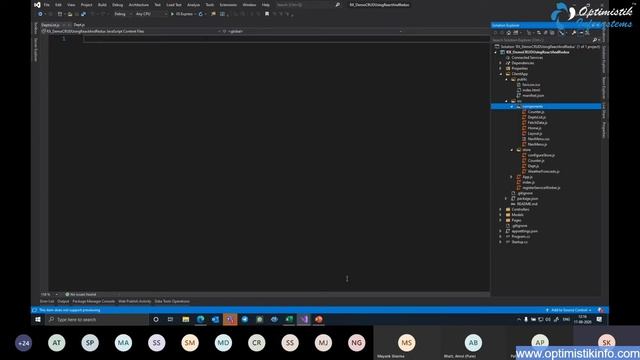Switch to the Dept.js editor tab
640x360 pixels.
tap(79, 25)
